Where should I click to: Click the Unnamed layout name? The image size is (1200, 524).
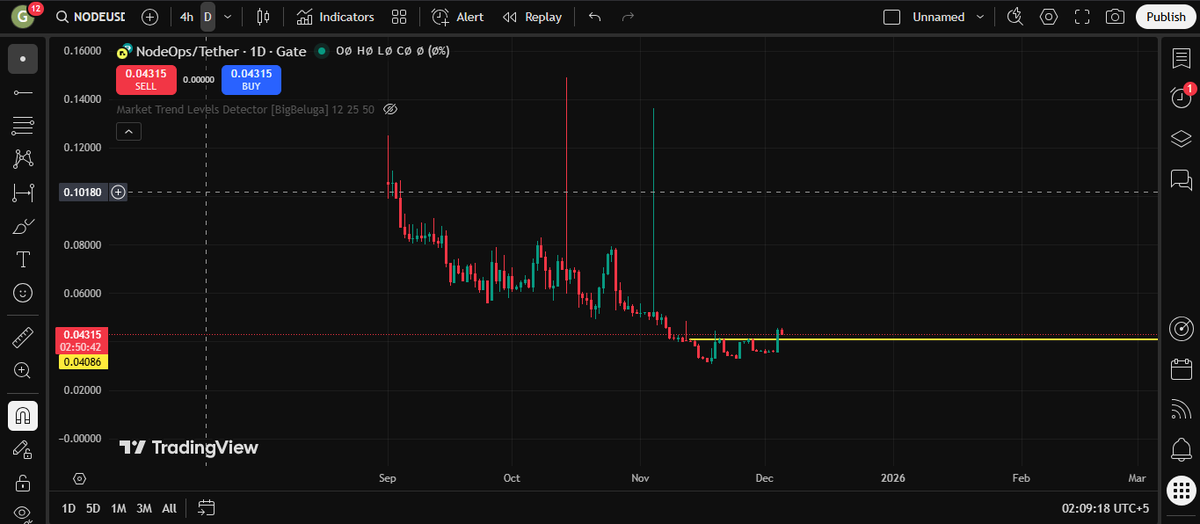coord(938,17)
